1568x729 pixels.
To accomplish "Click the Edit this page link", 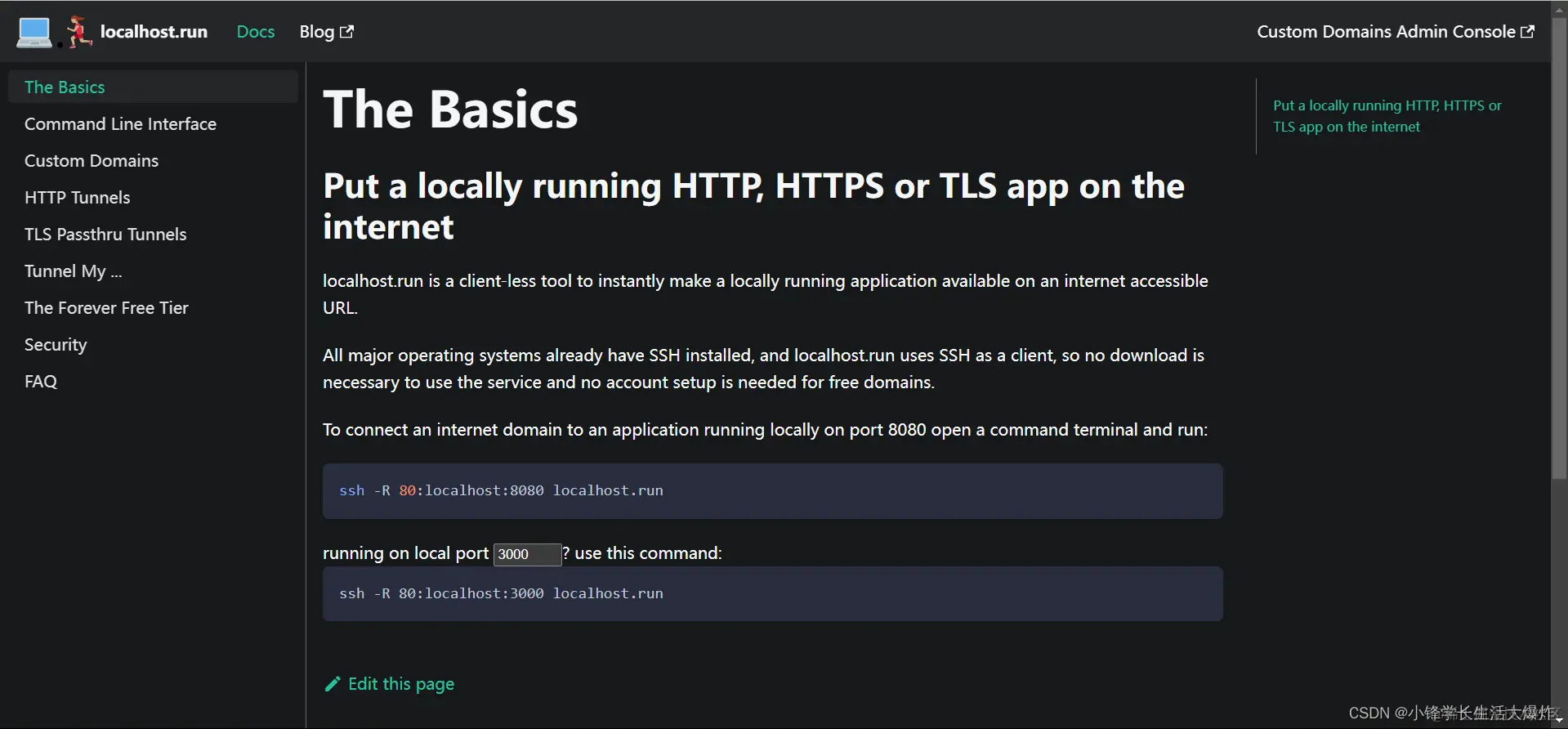I will 389,684.
